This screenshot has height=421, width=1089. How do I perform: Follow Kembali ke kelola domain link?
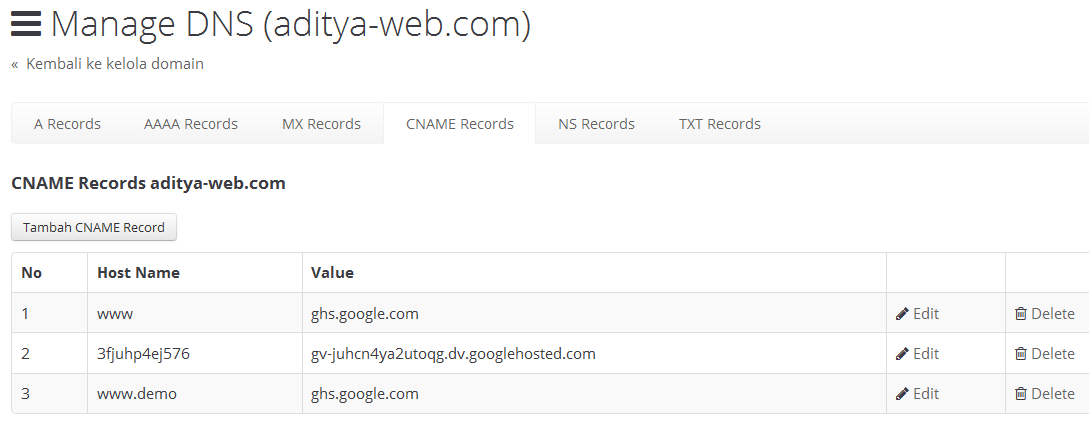tap(114, 64)
